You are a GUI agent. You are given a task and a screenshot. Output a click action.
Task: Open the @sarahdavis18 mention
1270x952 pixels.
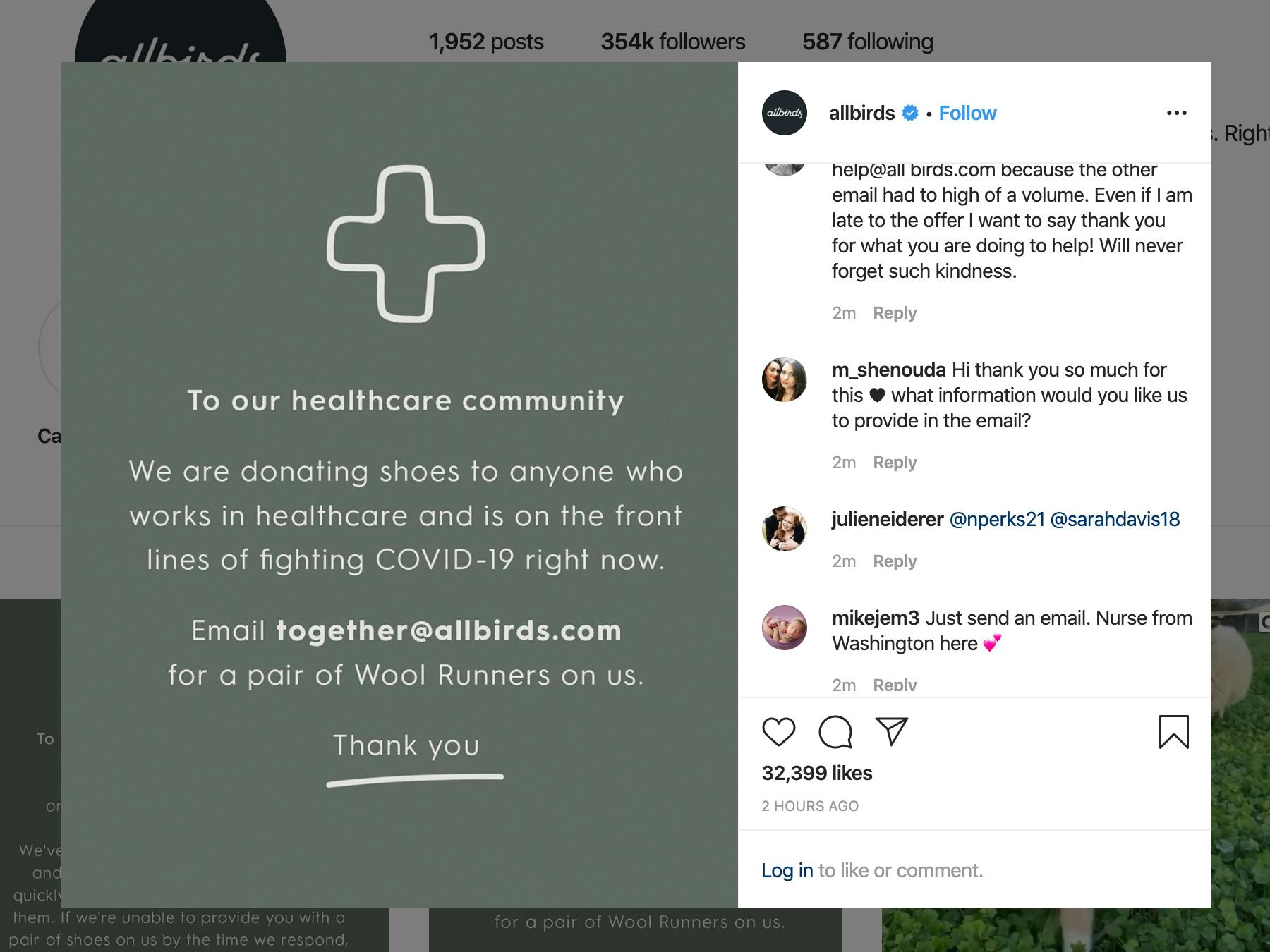pyautogui.click(x=1115, y=520)
